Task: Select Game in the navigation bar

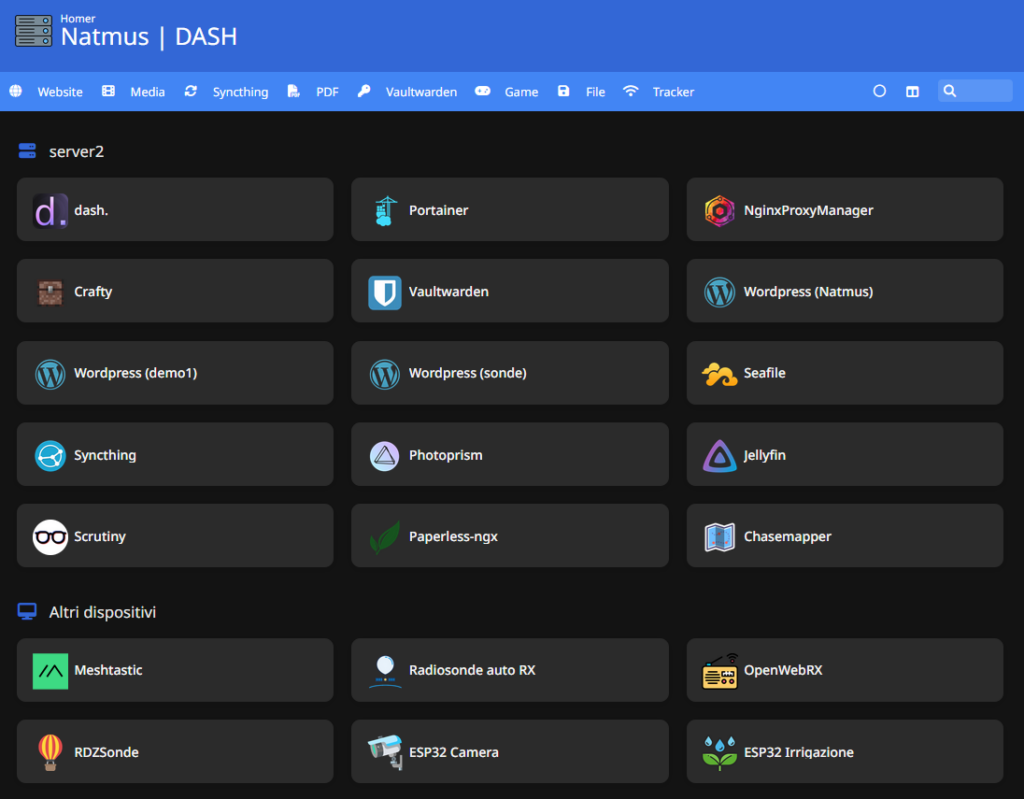Action: pyautogui.click(x=521, y=92)
